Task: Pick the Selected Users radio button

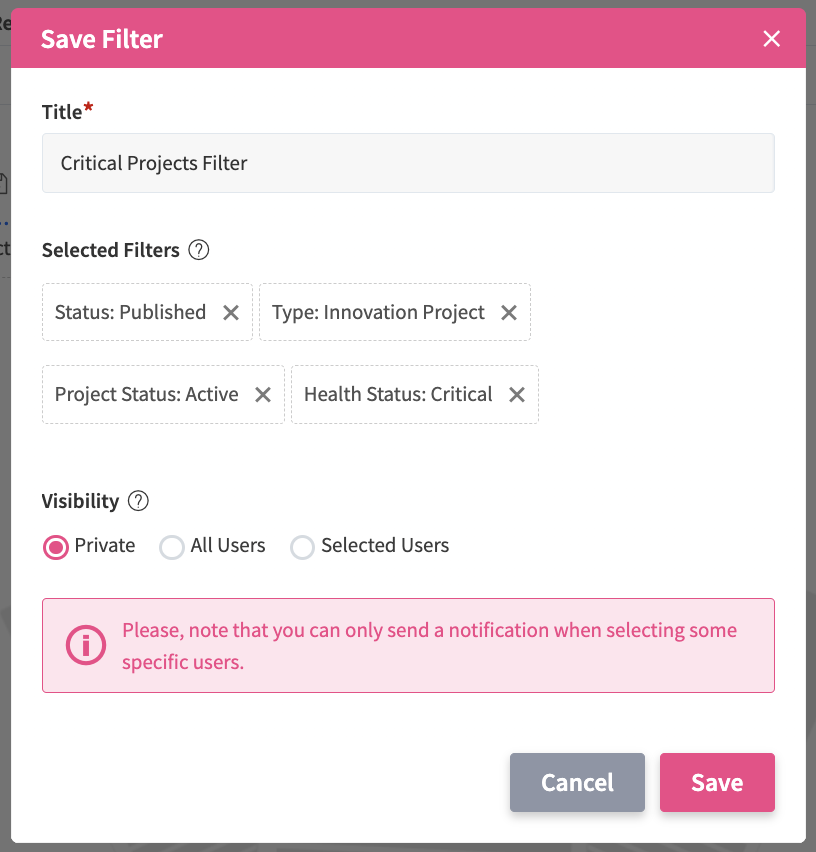Action: (302, 547)
